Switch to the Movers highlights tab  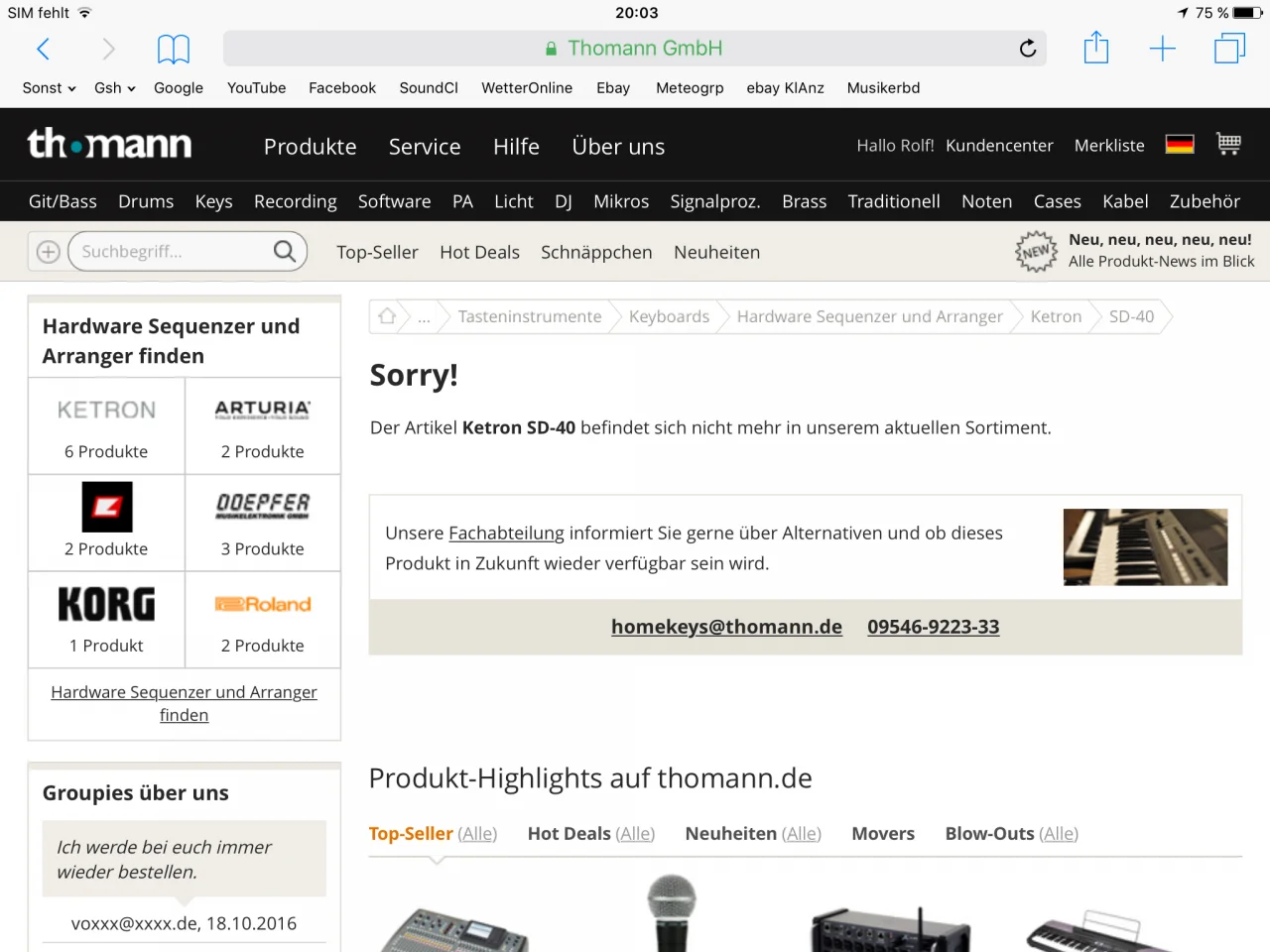(883, 834)
